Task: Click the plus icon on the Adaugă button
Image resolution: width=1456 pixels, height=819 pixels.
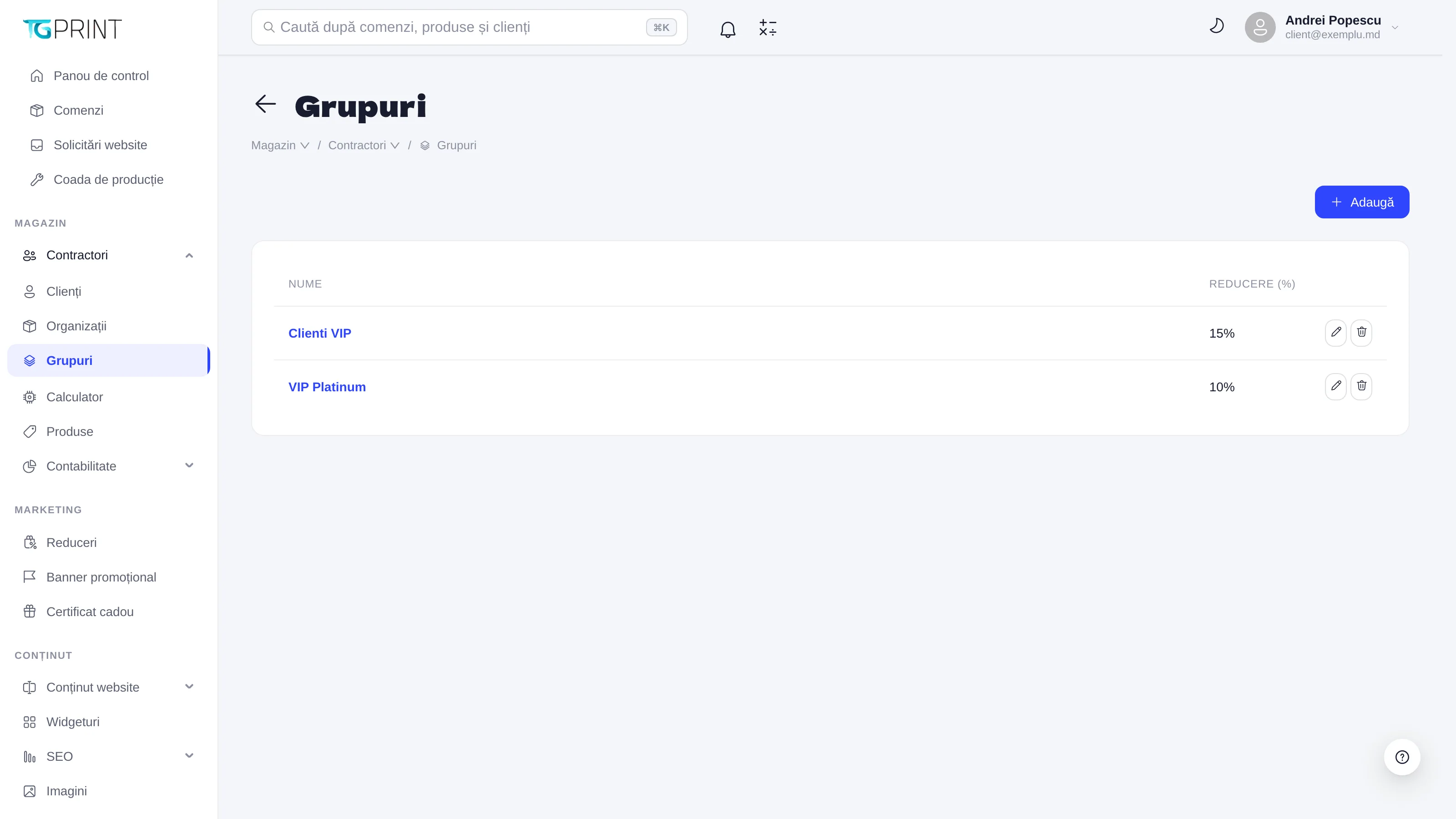Action: pyautogui.click(x=1336, y=202)
